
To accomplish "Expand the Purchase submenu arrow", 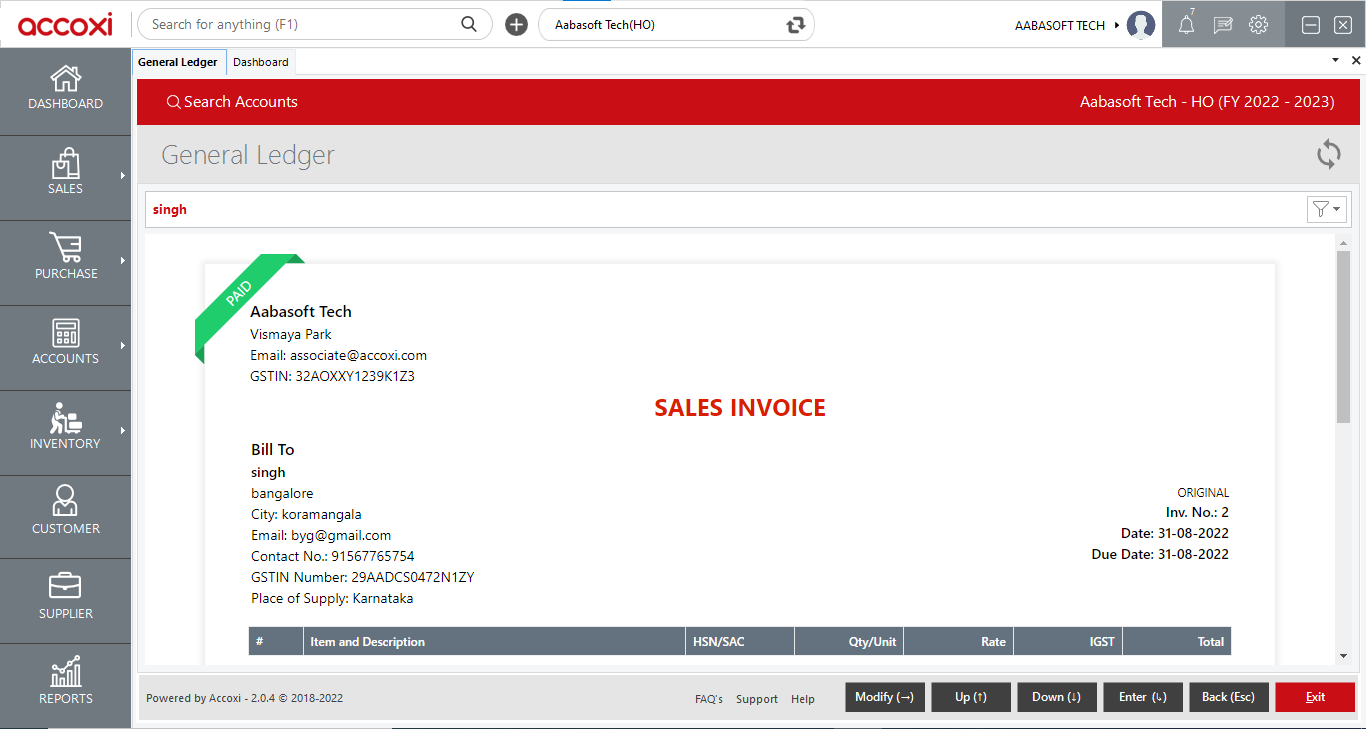I will [123, 261].
